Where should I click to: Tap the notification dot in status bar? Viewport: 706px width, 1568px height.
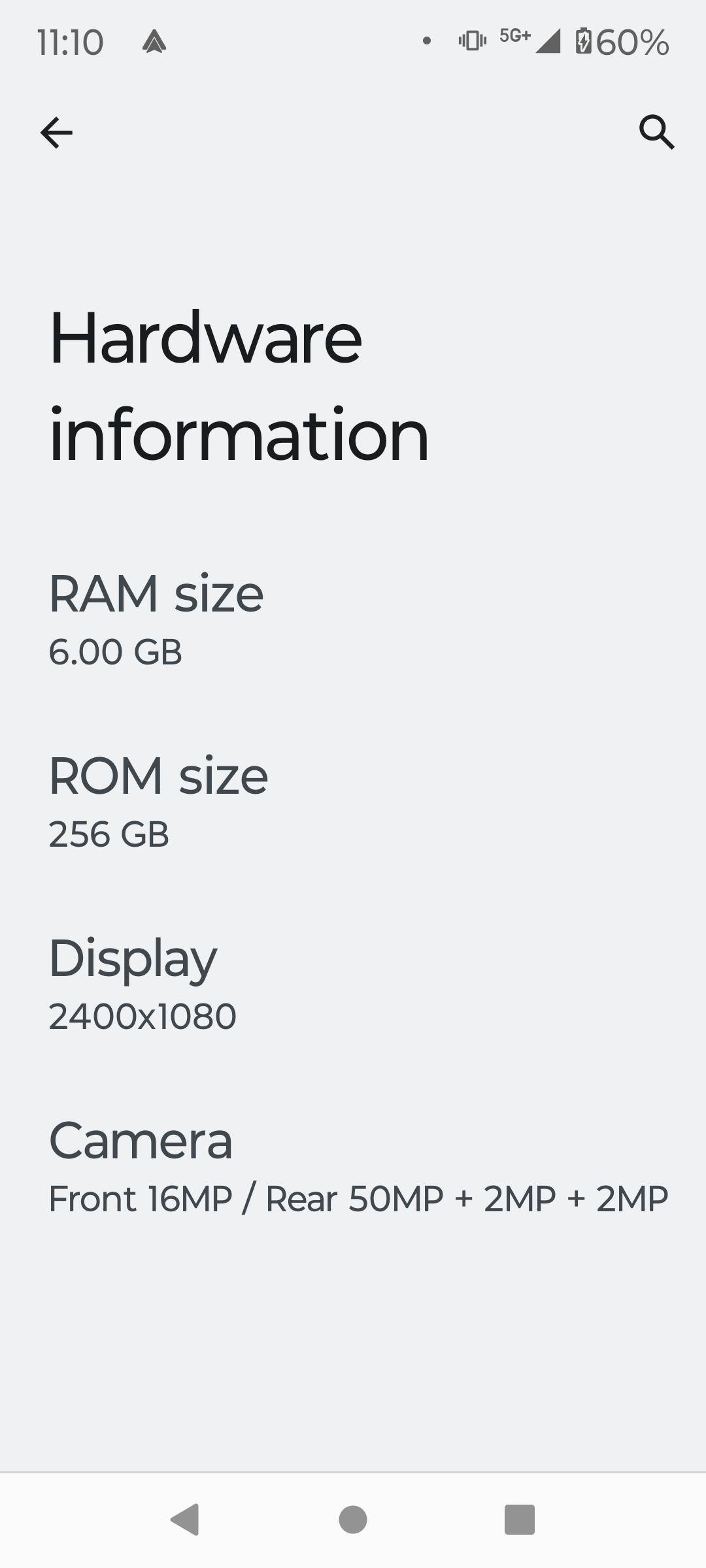pos(427,41)
